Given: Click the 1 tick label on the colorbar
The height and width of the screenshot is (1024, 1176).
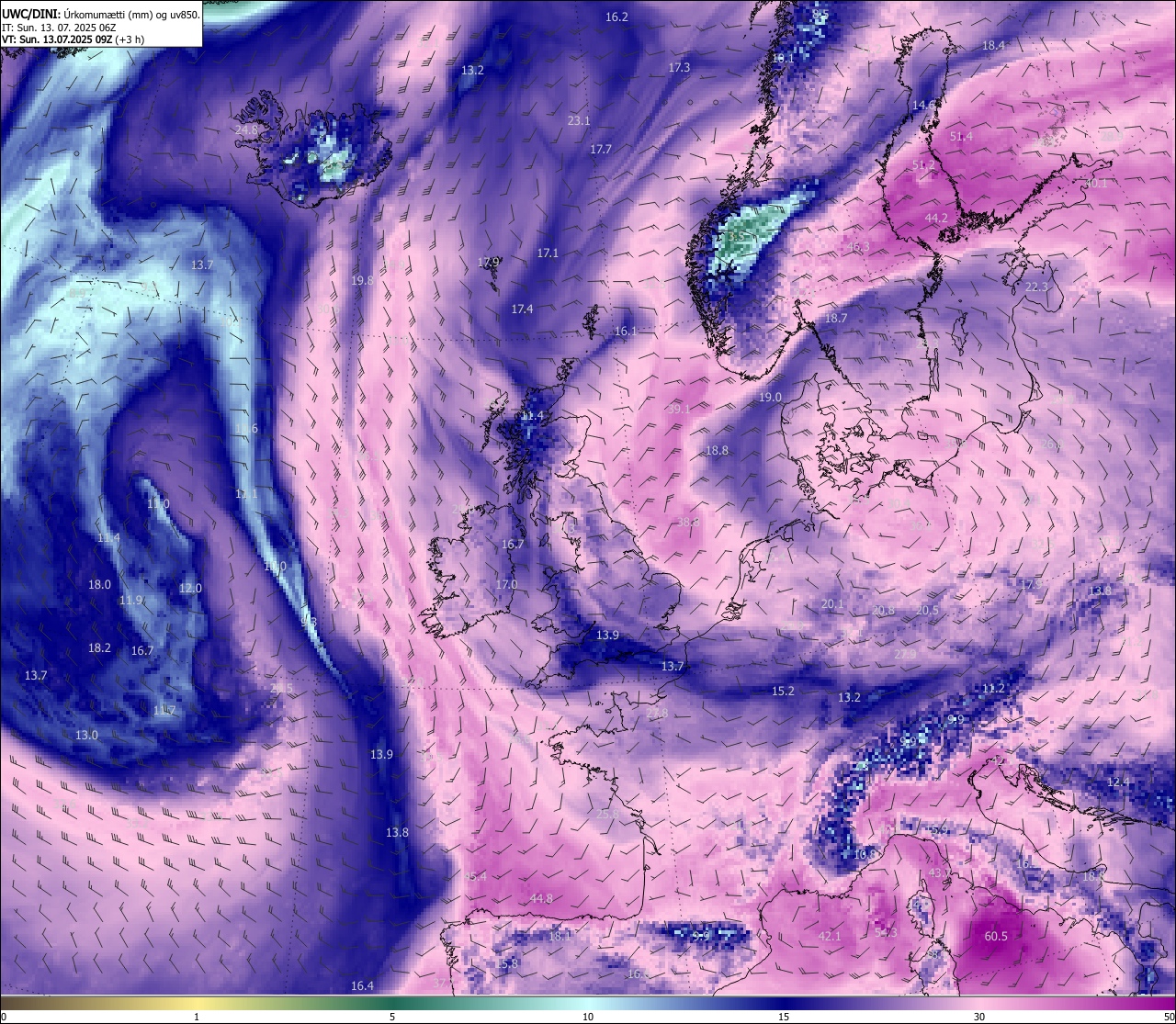Looking at the screenshot, I should pos(197,1017).
